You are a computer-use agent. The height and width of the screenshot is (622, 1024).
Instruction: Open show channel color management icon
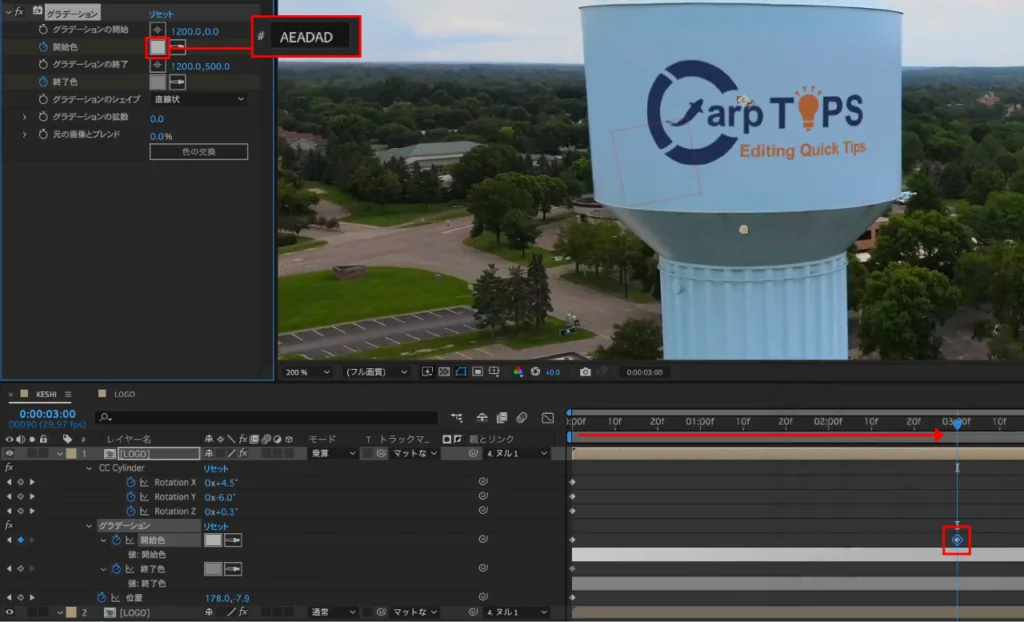tap(518, 372)
